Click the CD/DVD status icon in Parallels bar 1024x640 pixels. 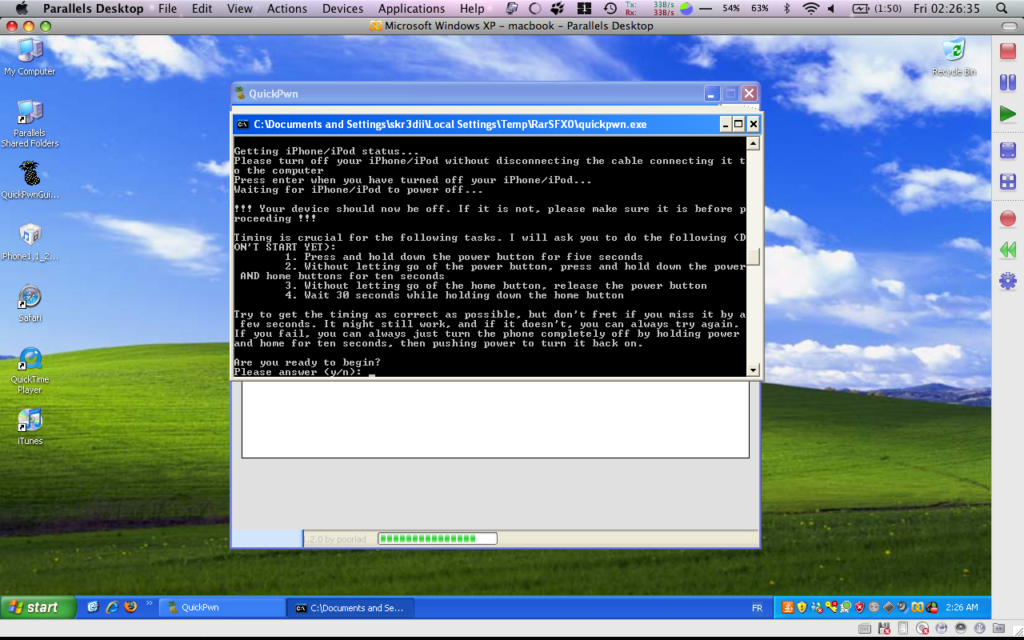[922, 629]
